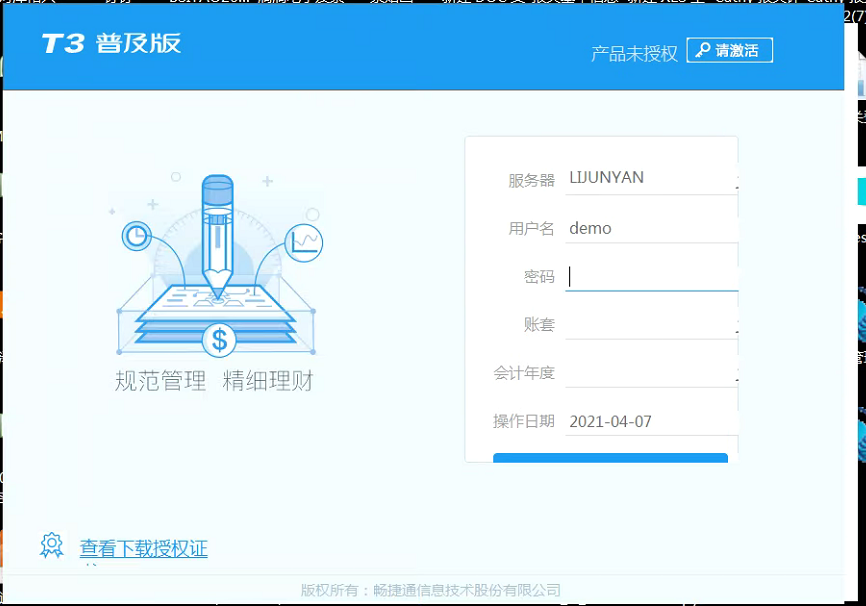The image size is (866, 606).
Task: Click the 账套 label
Action: (539, 324)
